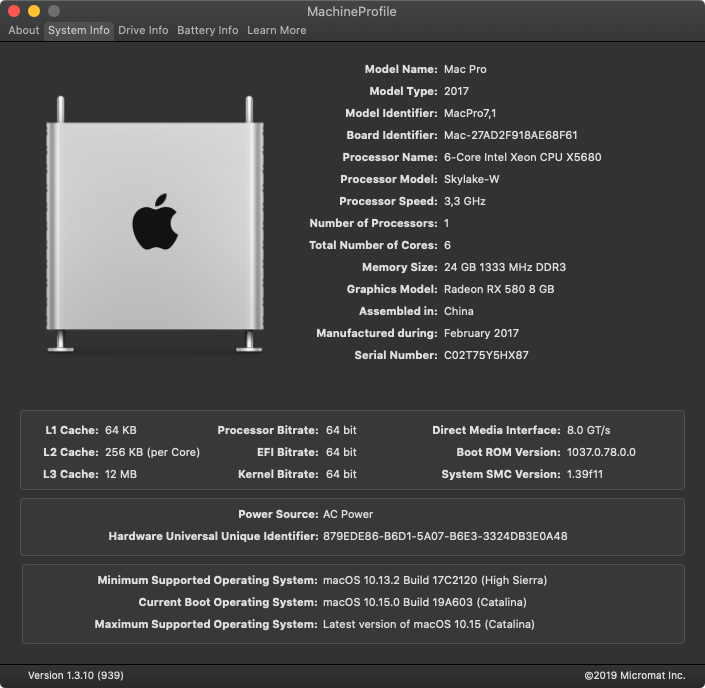Open the Battery Info tab
This screenshot has width=705, height=688.
207,30
